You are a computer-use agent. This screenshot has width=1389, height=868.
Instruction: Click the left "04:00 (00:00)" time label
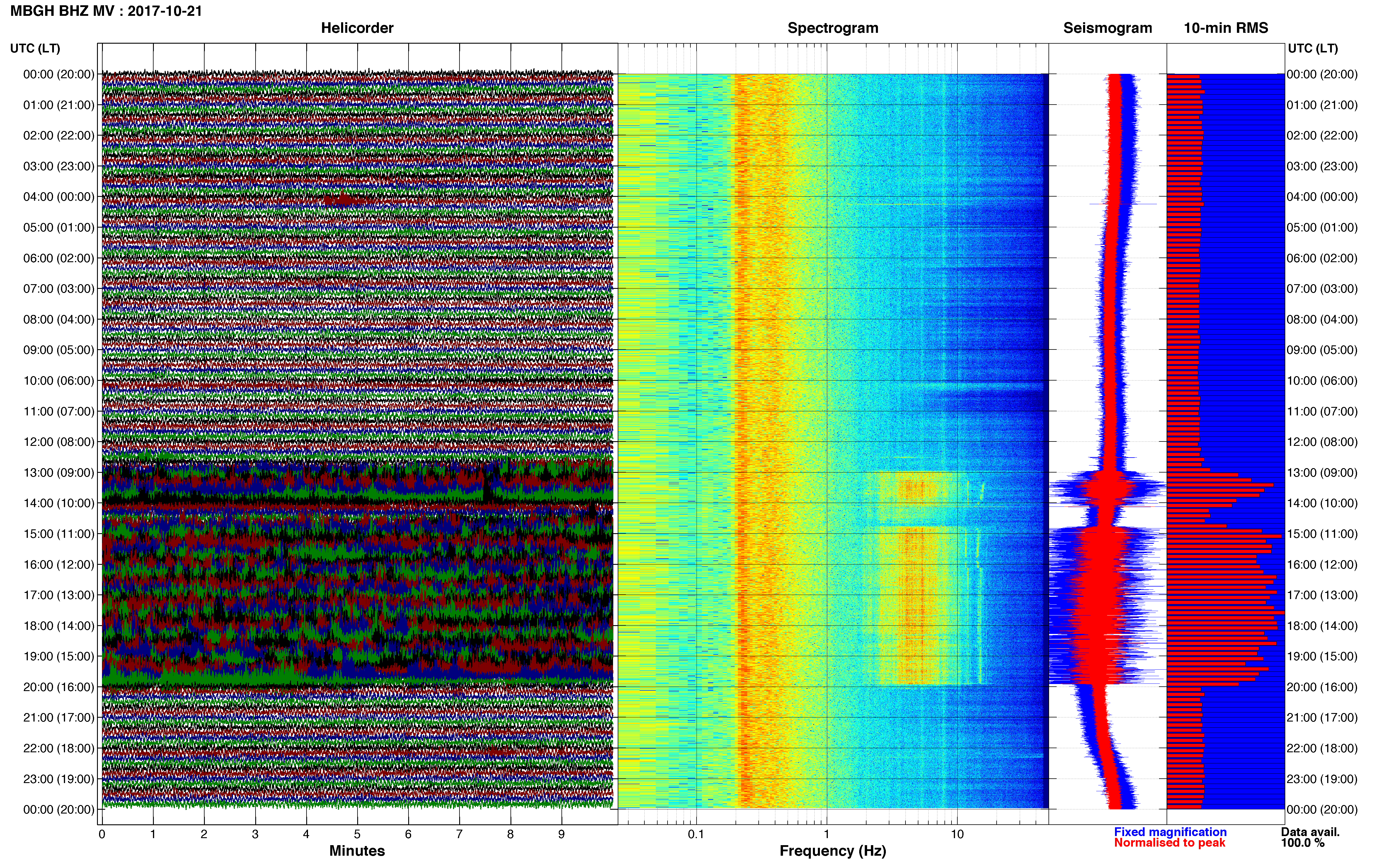(59, 197)
